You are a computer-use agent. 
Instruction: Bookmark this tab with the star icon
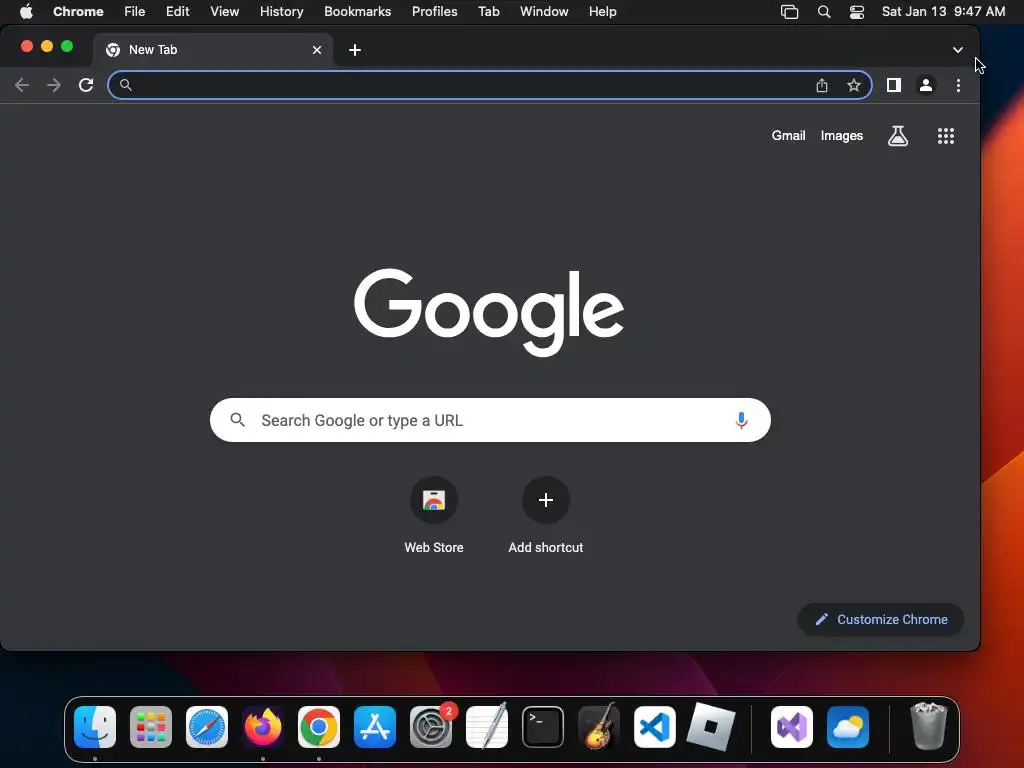(854, 85)
